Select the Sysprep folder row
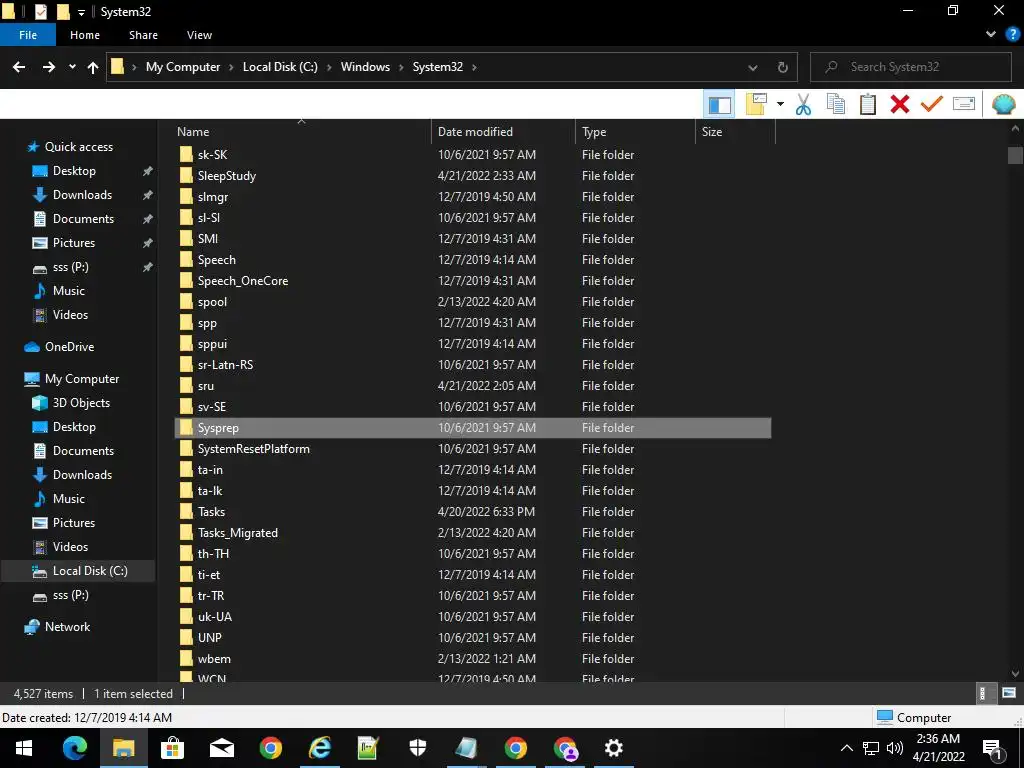This screenshot has width=1024, height=768. (473, 428)
